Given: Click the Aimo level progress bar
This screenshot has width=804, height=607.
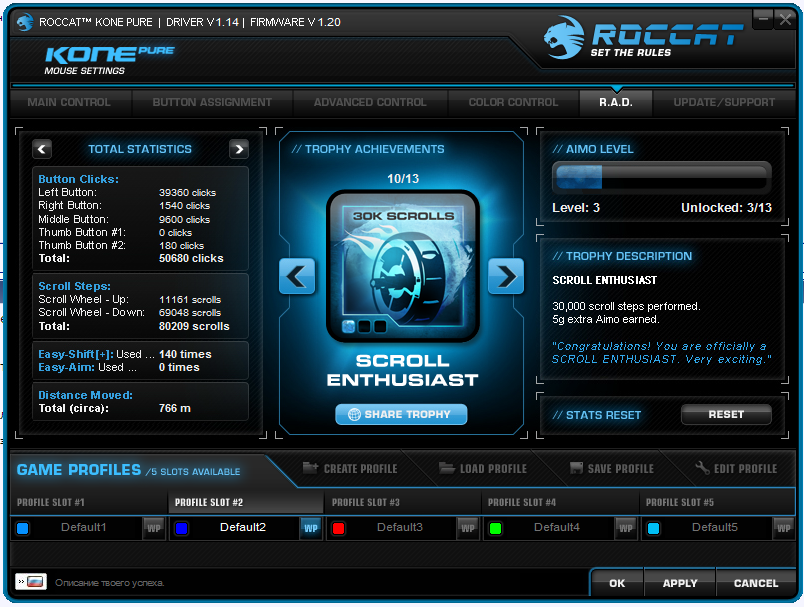Looking at the screenshot, I should coord(661,177).
